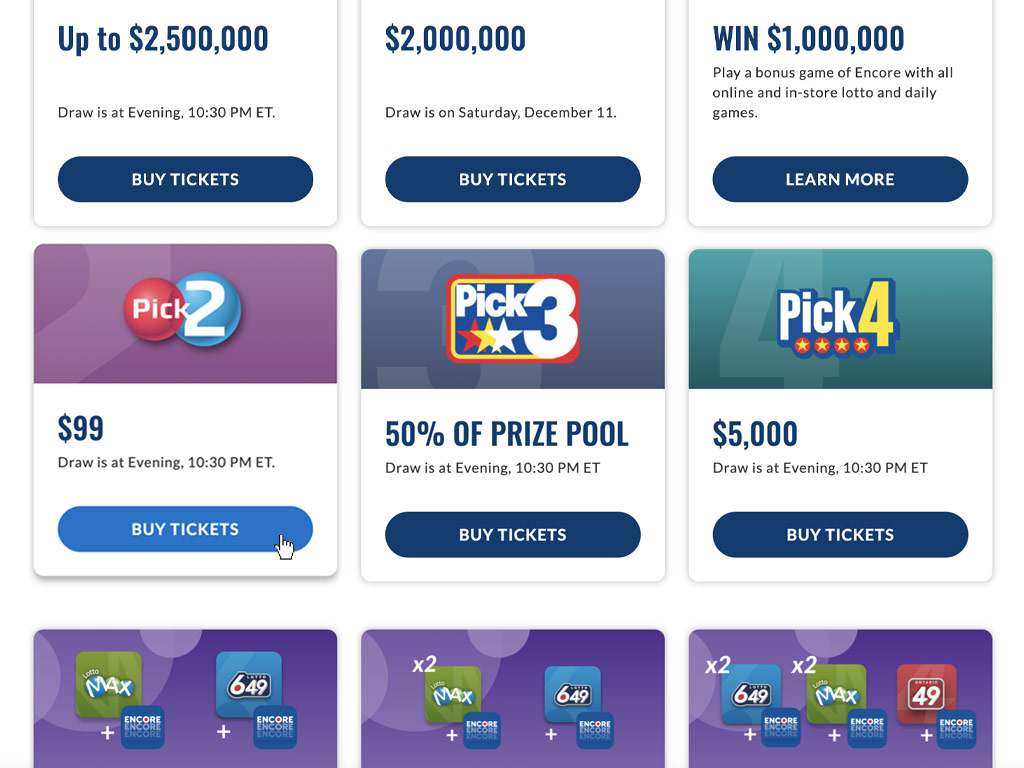Open the $5,000 Pick 4 prize heading
This screenshot has width=1024, height=768.
tap(755, 434)
